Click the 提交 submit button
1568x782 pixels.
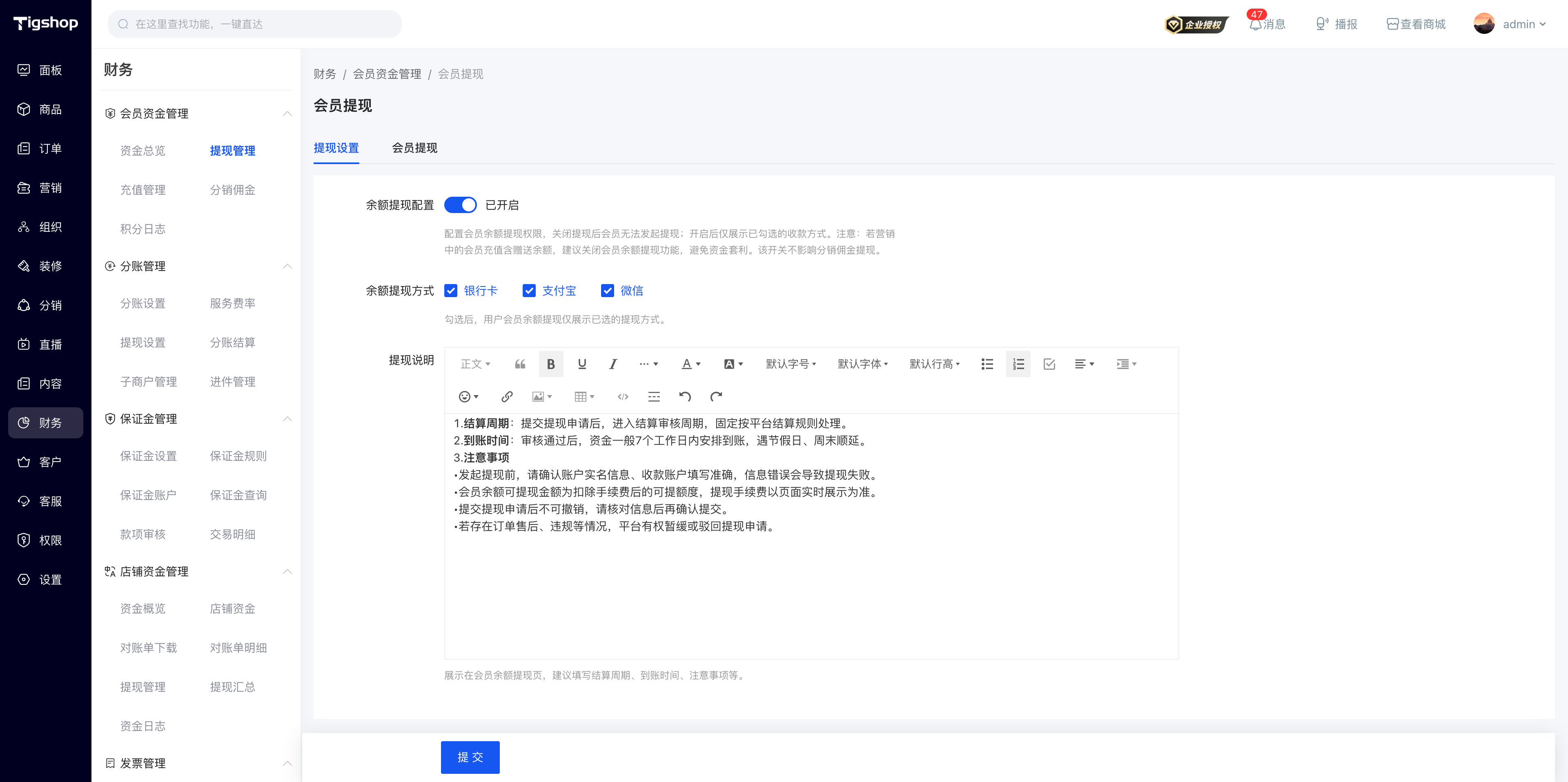[x=470, y=757]
